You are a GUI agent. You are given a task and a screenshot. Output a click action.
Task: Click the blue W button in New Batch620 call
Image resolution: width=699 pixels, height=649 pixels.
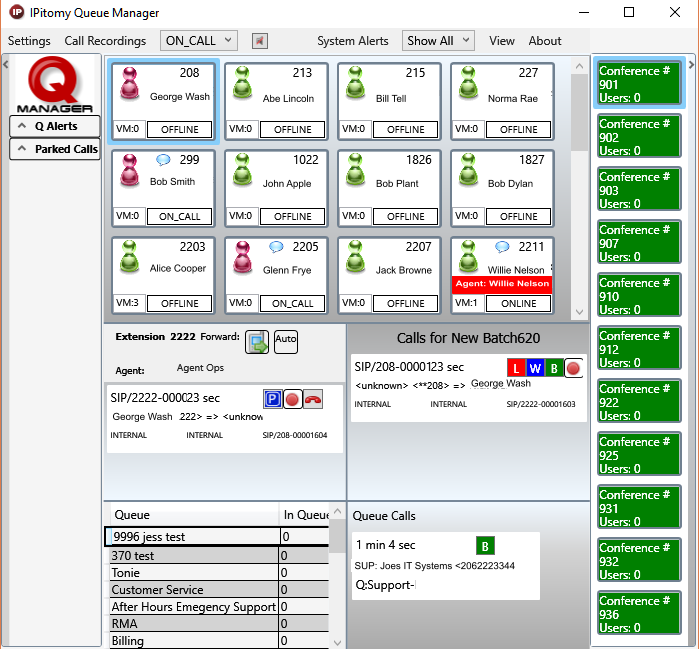click(535, 368)
